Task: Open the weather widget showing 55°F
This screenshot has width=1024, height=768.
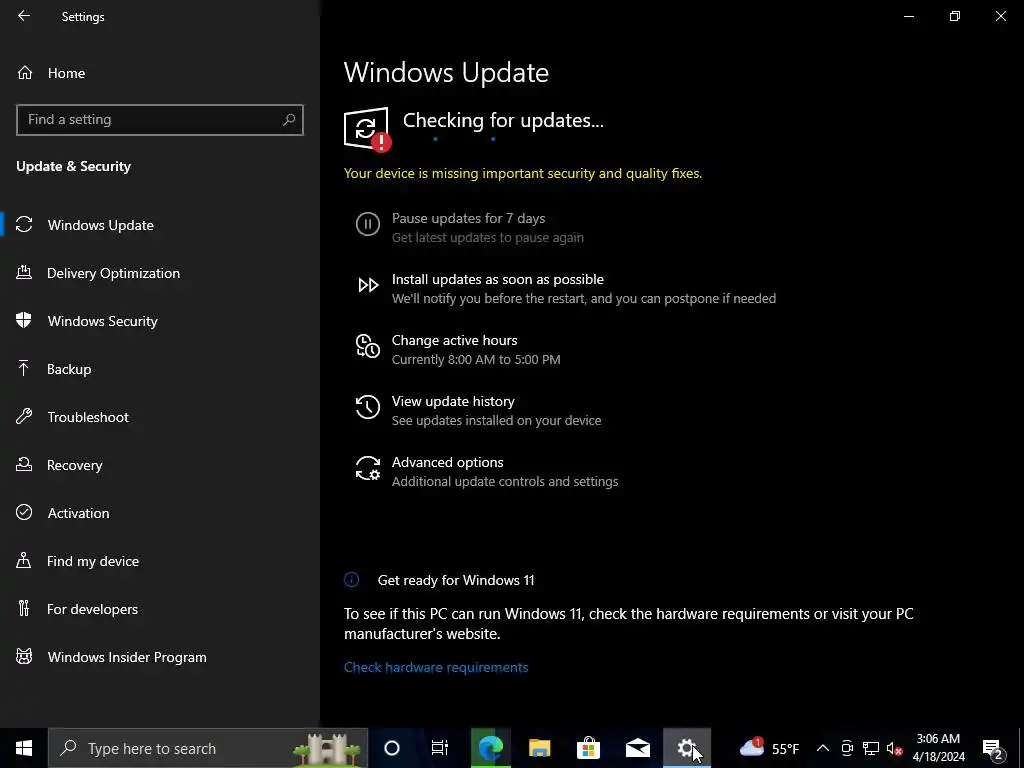Action: [x=769, y=748]
